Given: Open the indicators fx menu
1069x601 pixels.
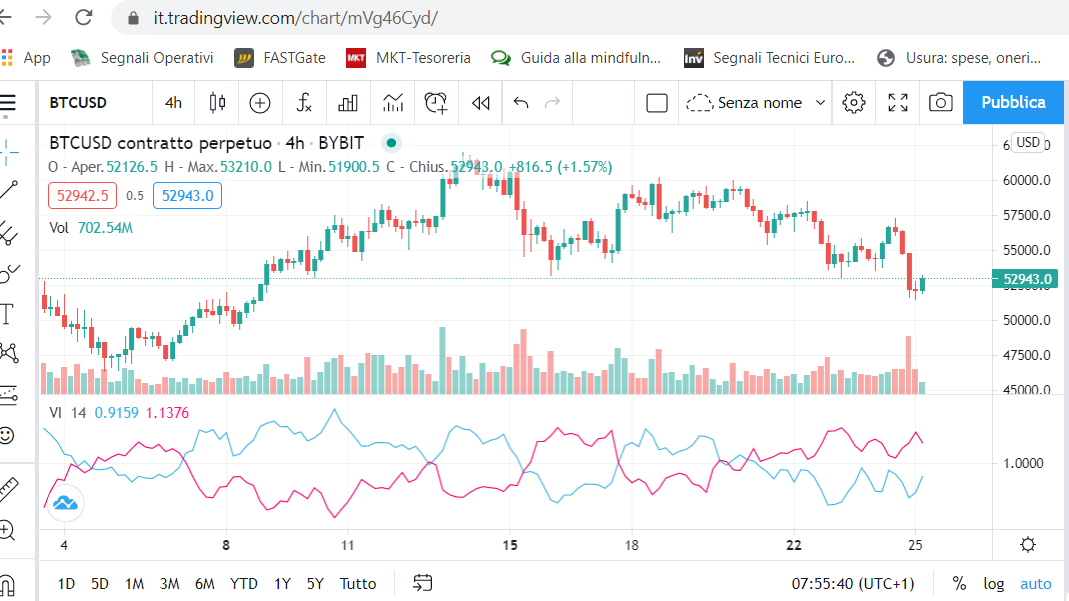Looking at the screenshot, I should pyautogui.click(x=303, y=103).
